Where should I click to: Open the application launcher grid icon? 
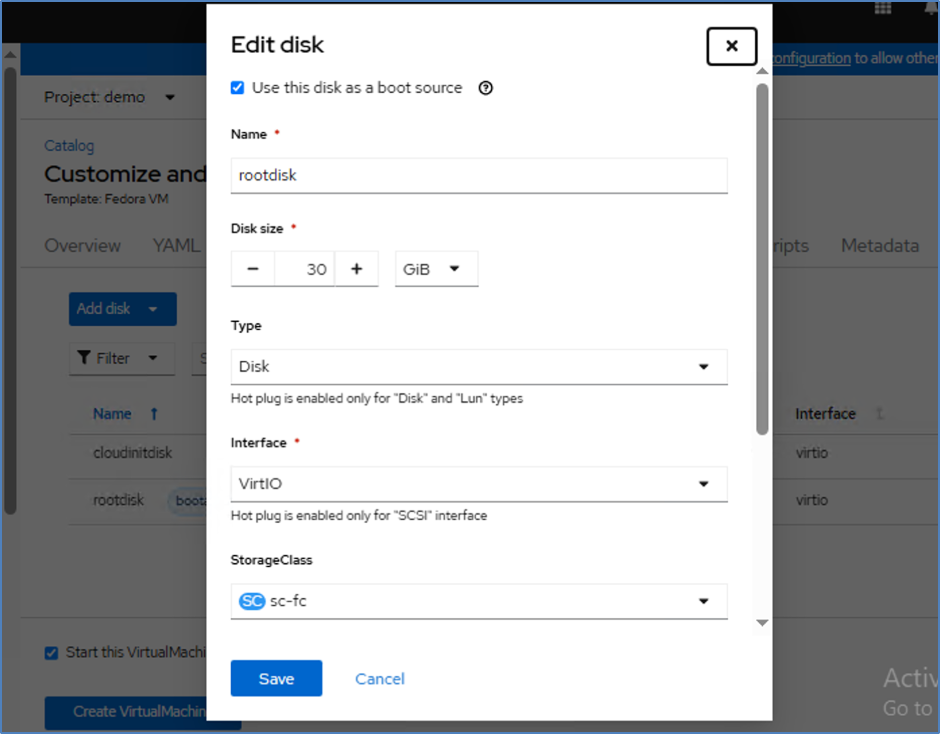[x=883, y=8]
